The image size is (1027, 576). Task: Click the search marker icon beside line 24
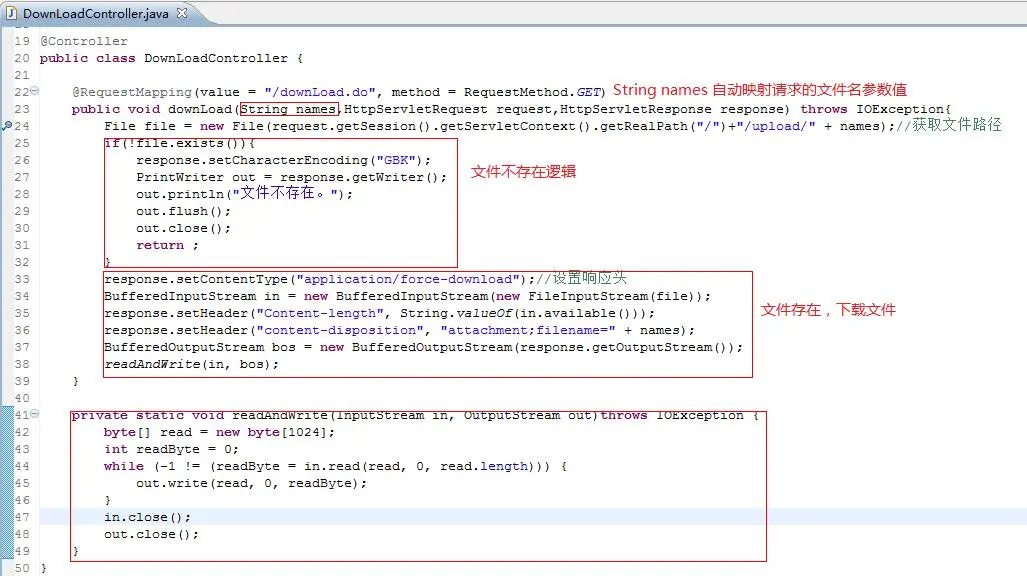7,125
